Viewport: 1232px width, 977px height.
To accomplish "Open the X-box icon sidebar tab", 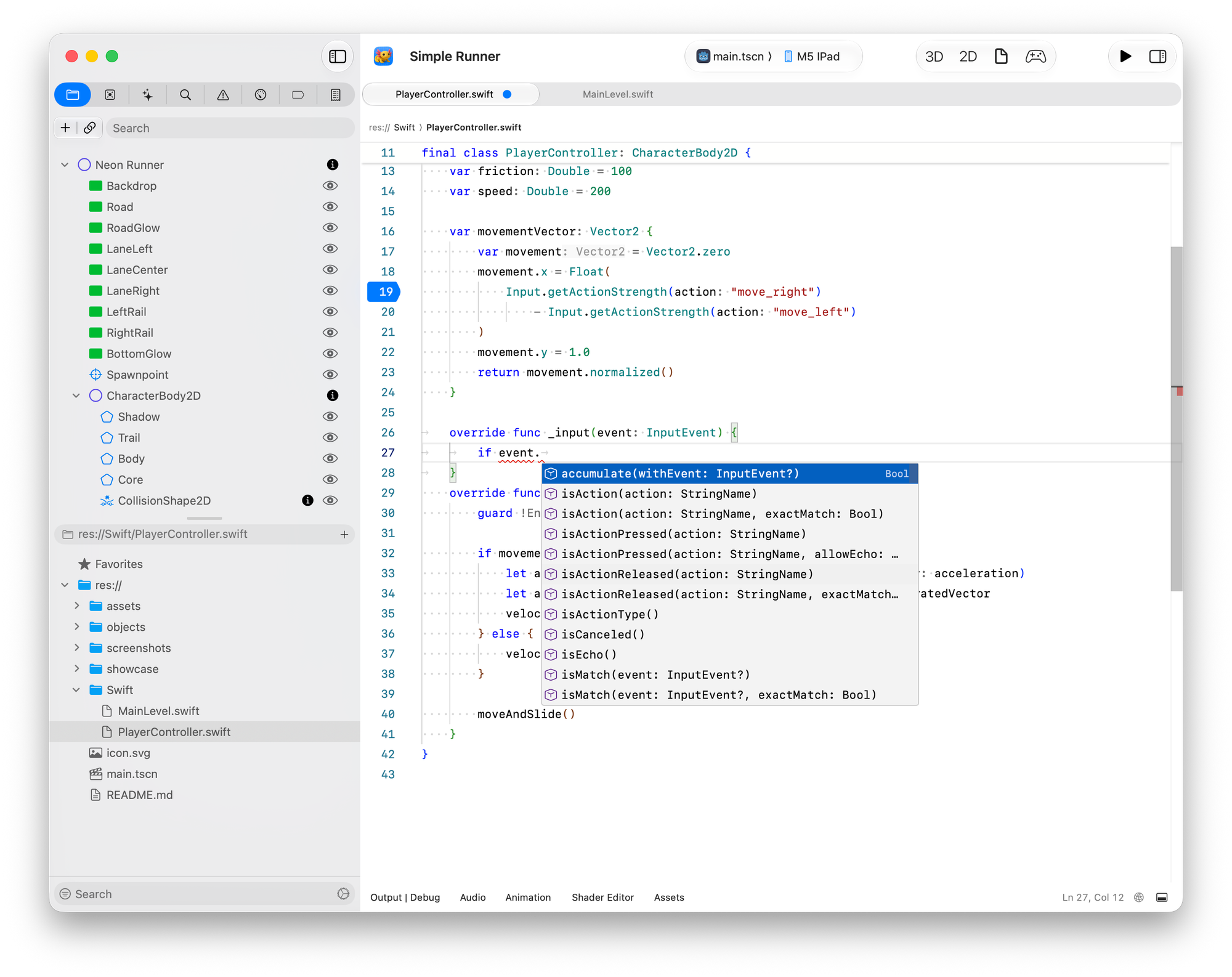I will pyautogui.click(x=110, y=95).
